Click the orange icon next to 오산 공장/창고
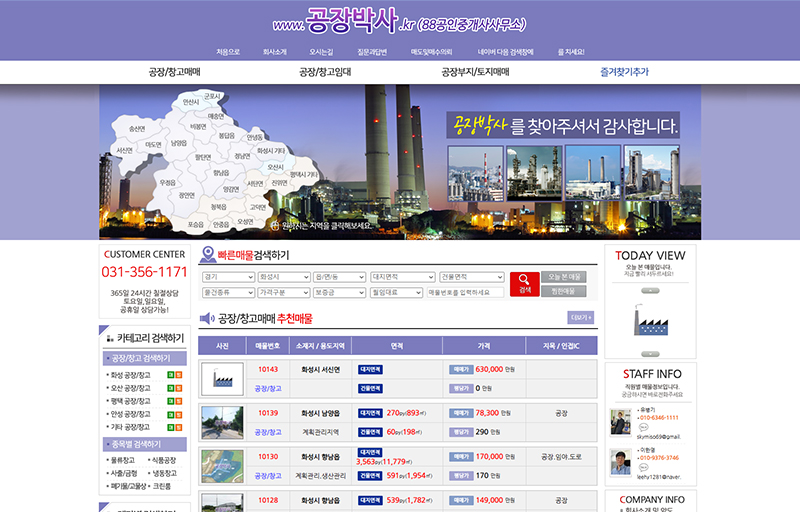Image resolution: width=800 pixels, height=512 pixels. [179, 388]
